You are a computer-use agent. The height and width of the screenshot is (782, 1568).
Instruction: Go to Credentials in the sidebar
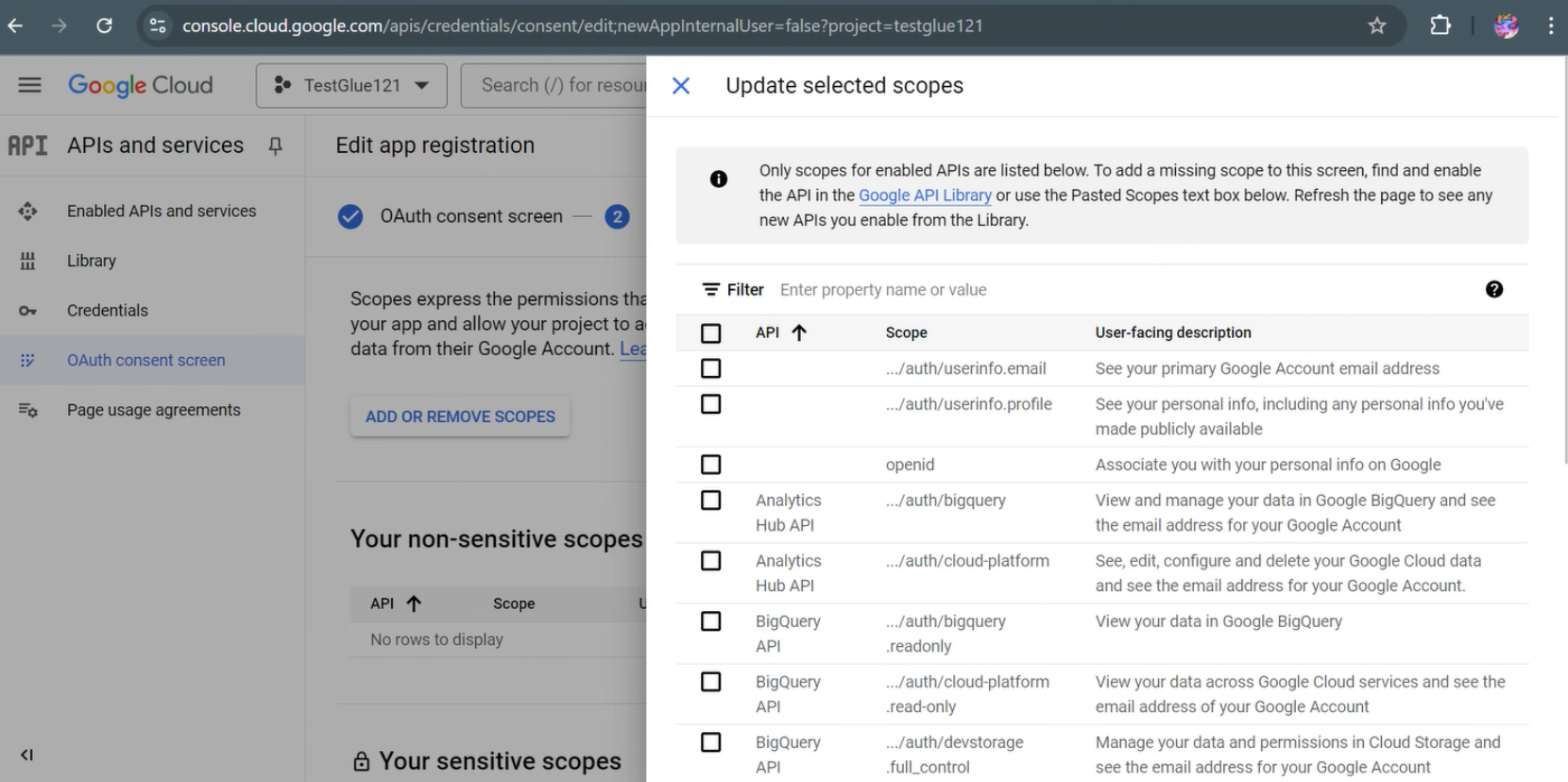tap(107, 311)
